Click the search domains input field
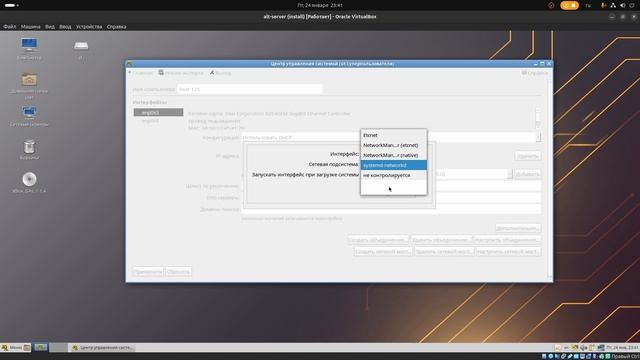This screenshot has height=360, width=640. pos(391,209)
